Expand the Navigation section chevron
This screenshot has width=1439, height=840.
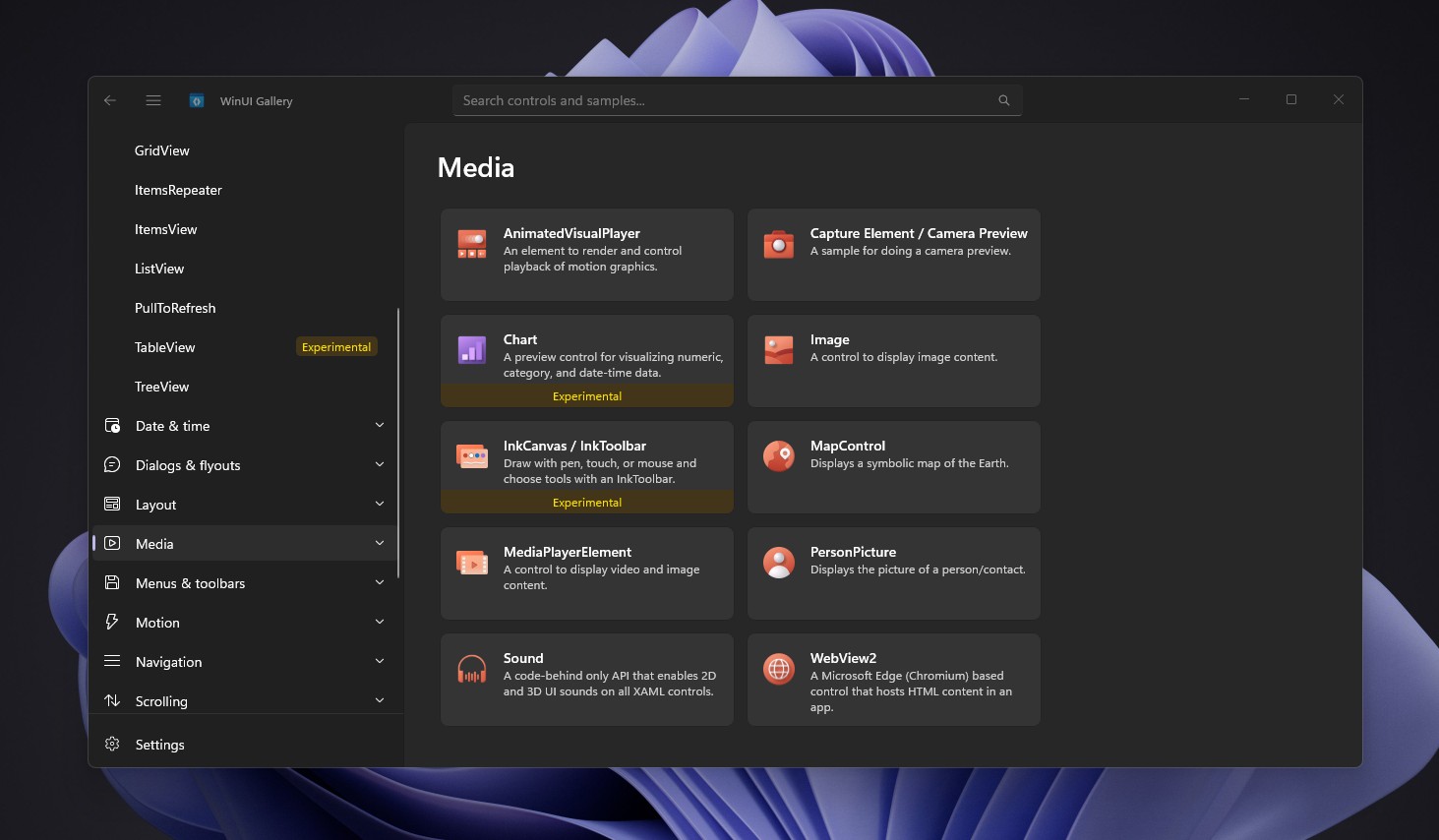380,661
